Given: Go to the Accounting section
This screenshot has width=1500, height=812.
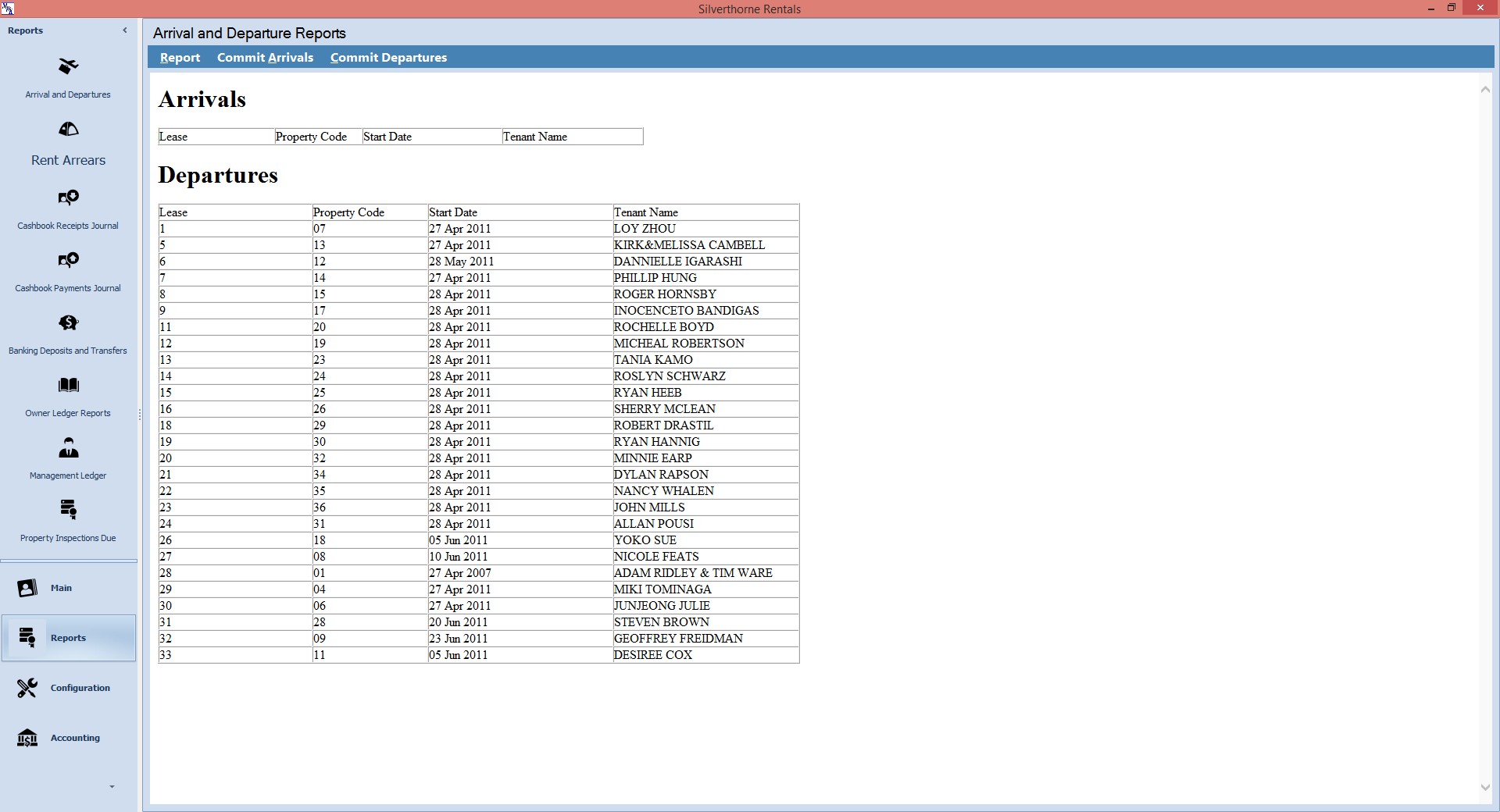Looking at the screenshot, I should coord(75,738).
